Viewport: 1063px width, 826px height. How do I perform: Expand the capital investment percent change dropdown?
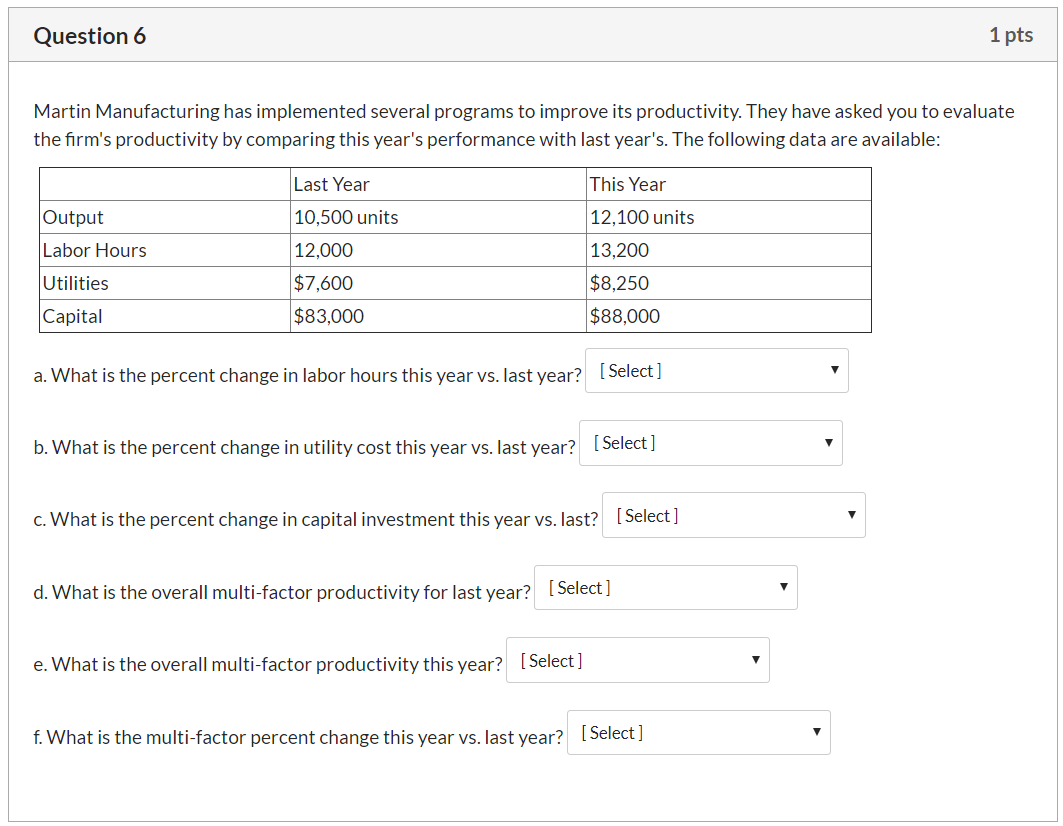coord(734,515)
